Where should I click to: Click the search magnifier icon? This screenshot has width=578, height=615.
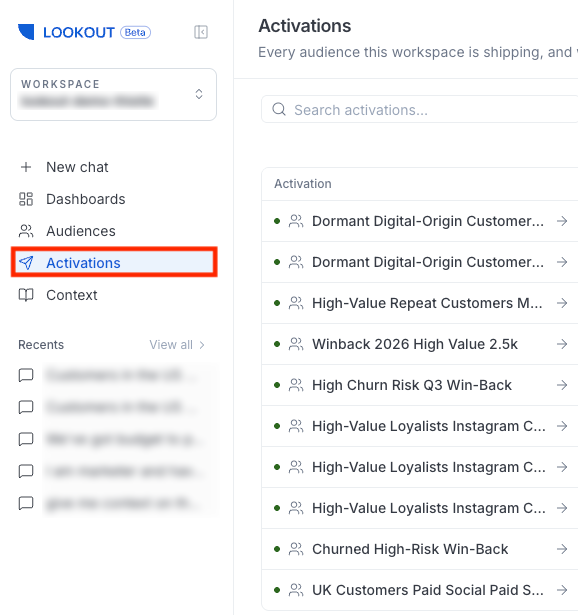279,109
